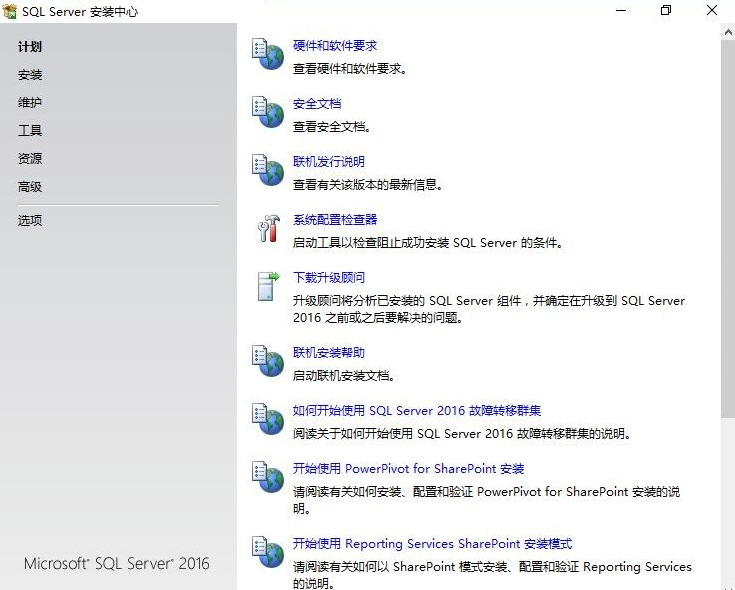
Task: Click the scrollbar up arrow
Action: coord(728,32)
